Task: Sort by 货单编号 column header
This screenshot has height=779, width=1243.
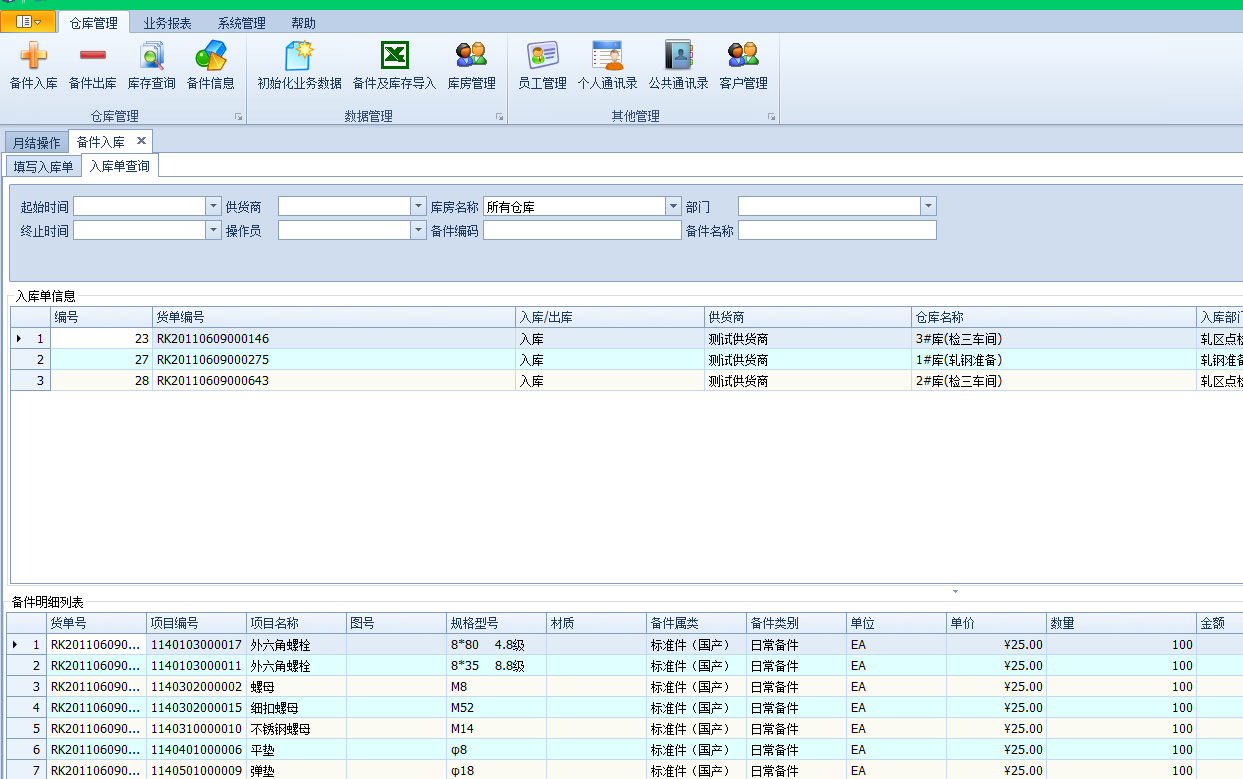Action: [332, 317]
